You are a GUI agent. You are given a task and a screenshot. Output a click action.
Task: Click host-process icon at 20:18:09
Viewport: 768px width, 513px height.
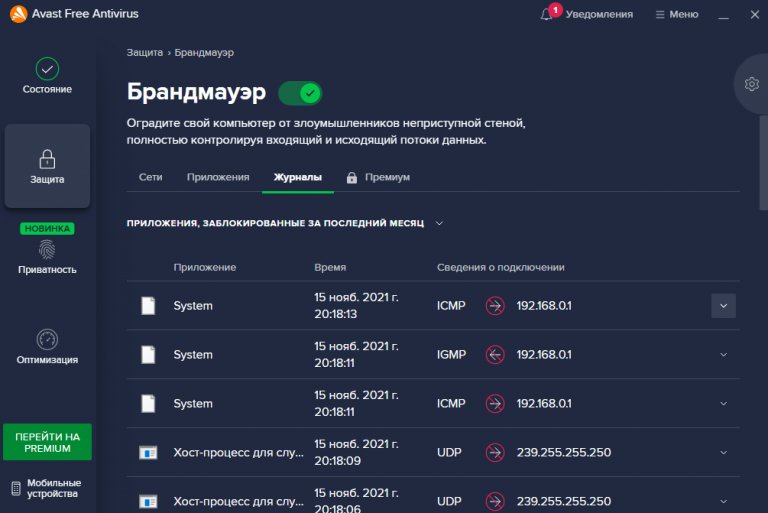tap(148, 453)
